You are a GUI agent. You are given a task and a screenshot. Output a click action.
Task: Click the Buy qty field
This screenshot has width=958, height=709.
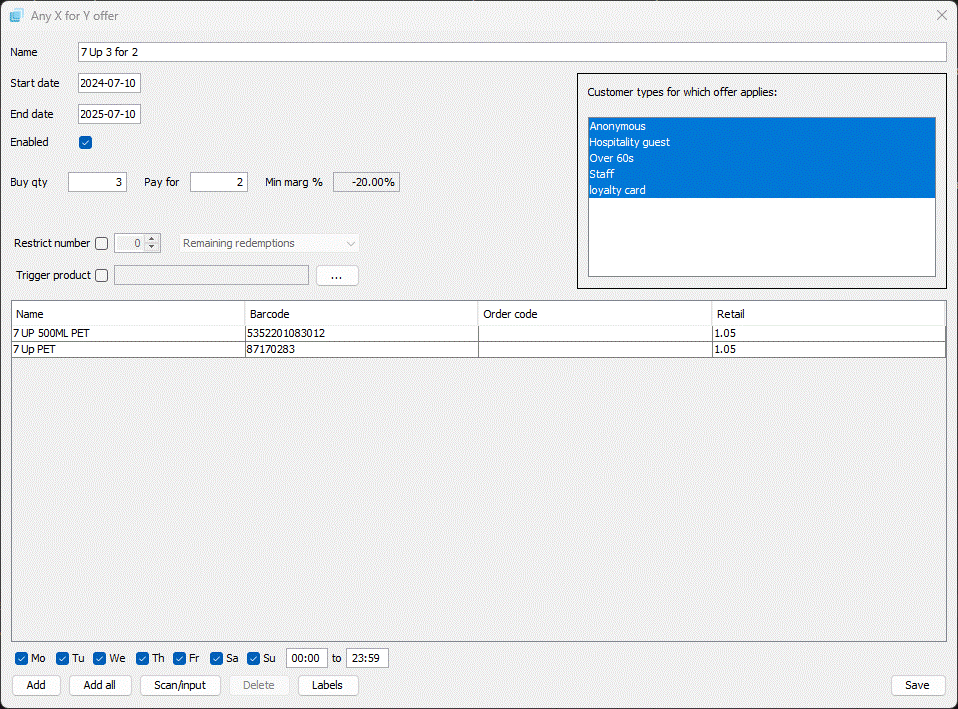click(97, 182)
